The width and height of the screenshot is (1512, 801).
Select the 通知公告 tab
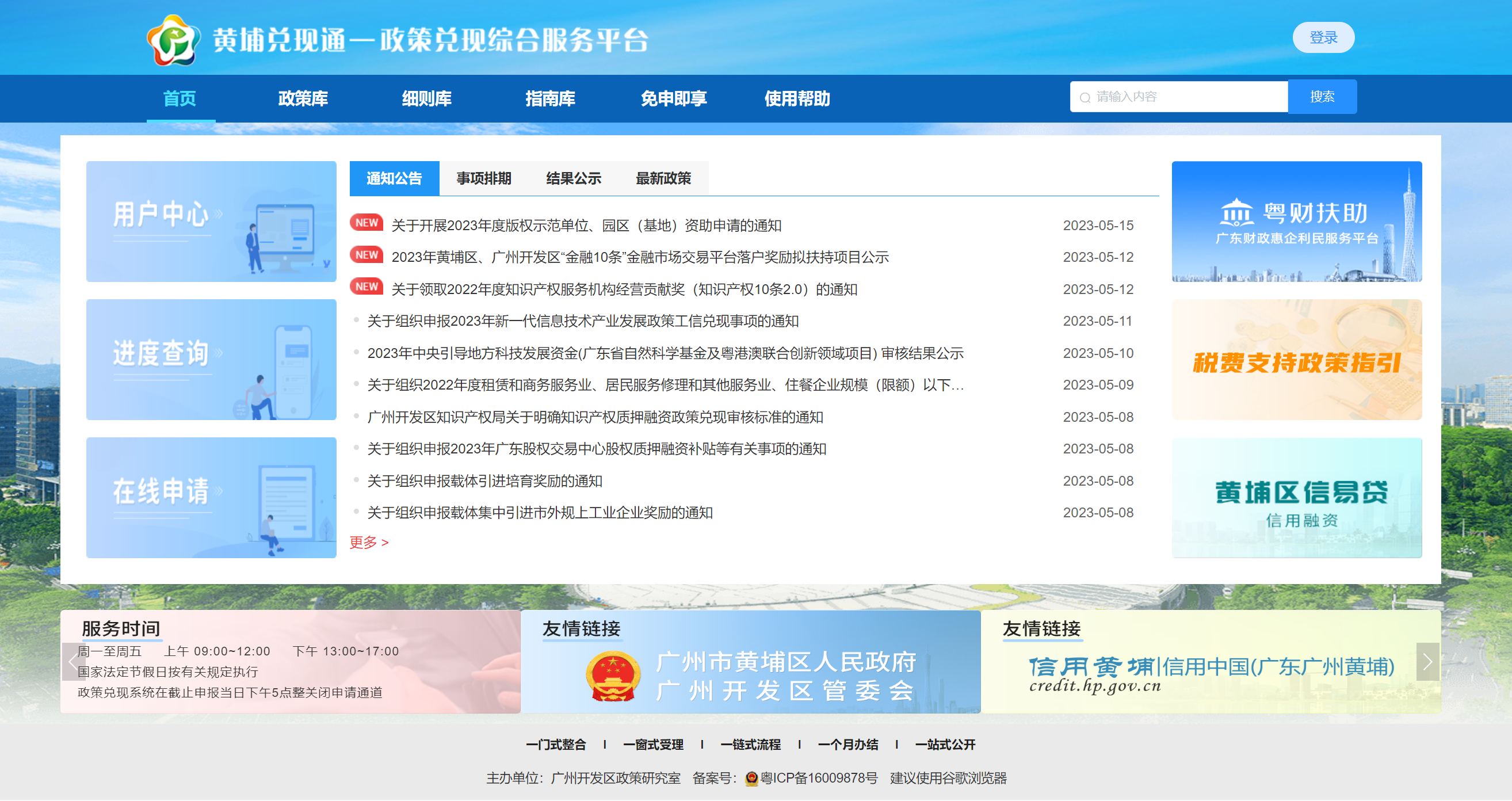[395, 178]
